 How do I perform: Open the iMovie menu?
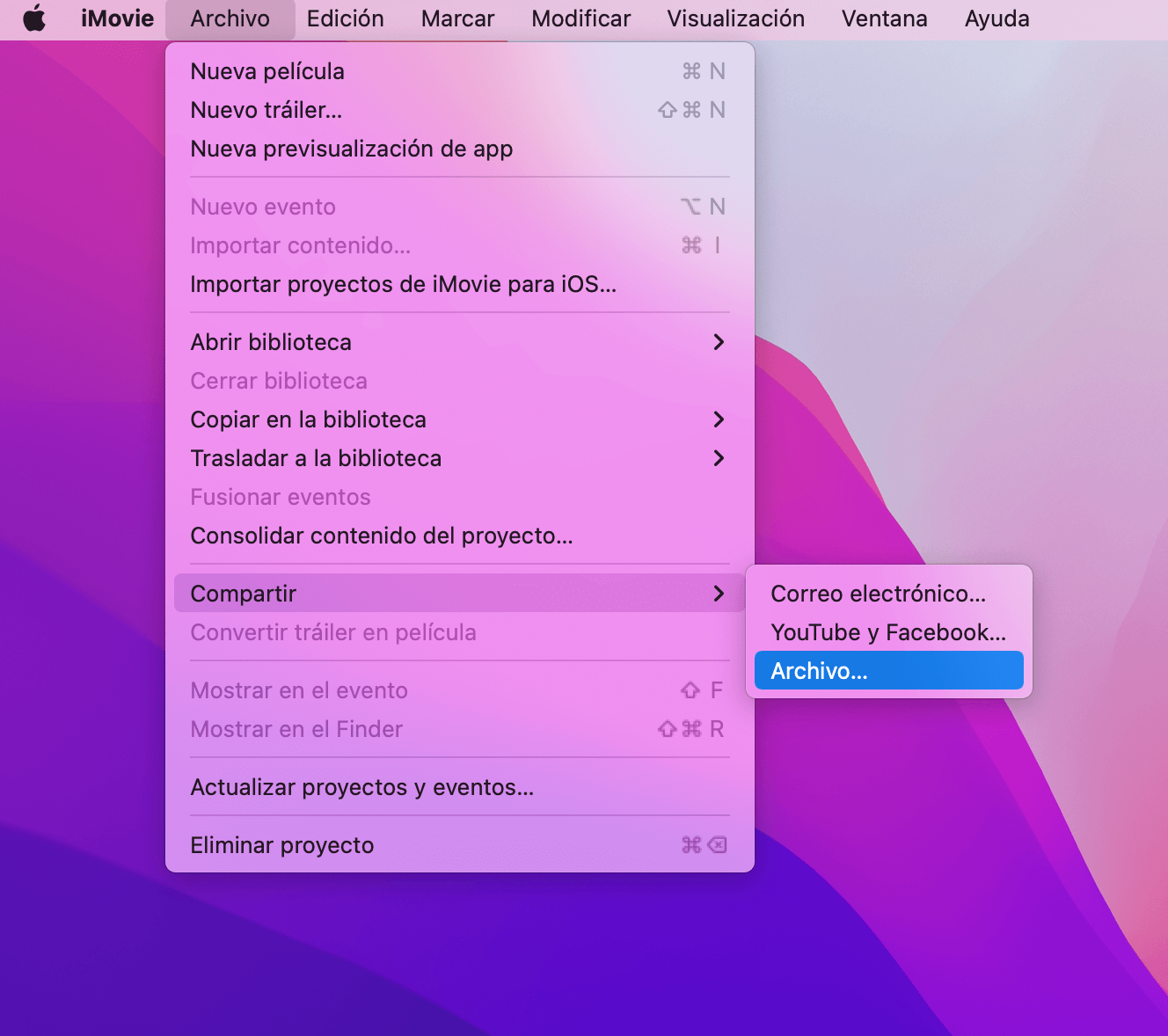tap(117, 18)
